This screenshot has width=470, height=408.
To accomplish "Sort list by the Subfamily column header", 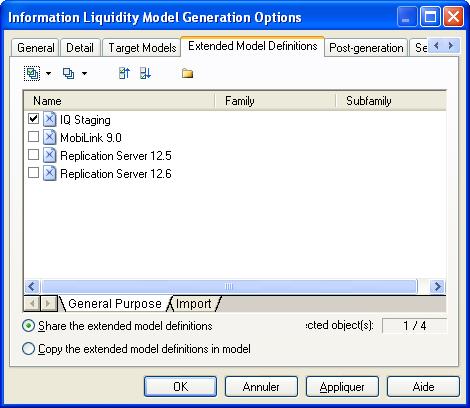I will pyautogui.click(x=391, y=101).
